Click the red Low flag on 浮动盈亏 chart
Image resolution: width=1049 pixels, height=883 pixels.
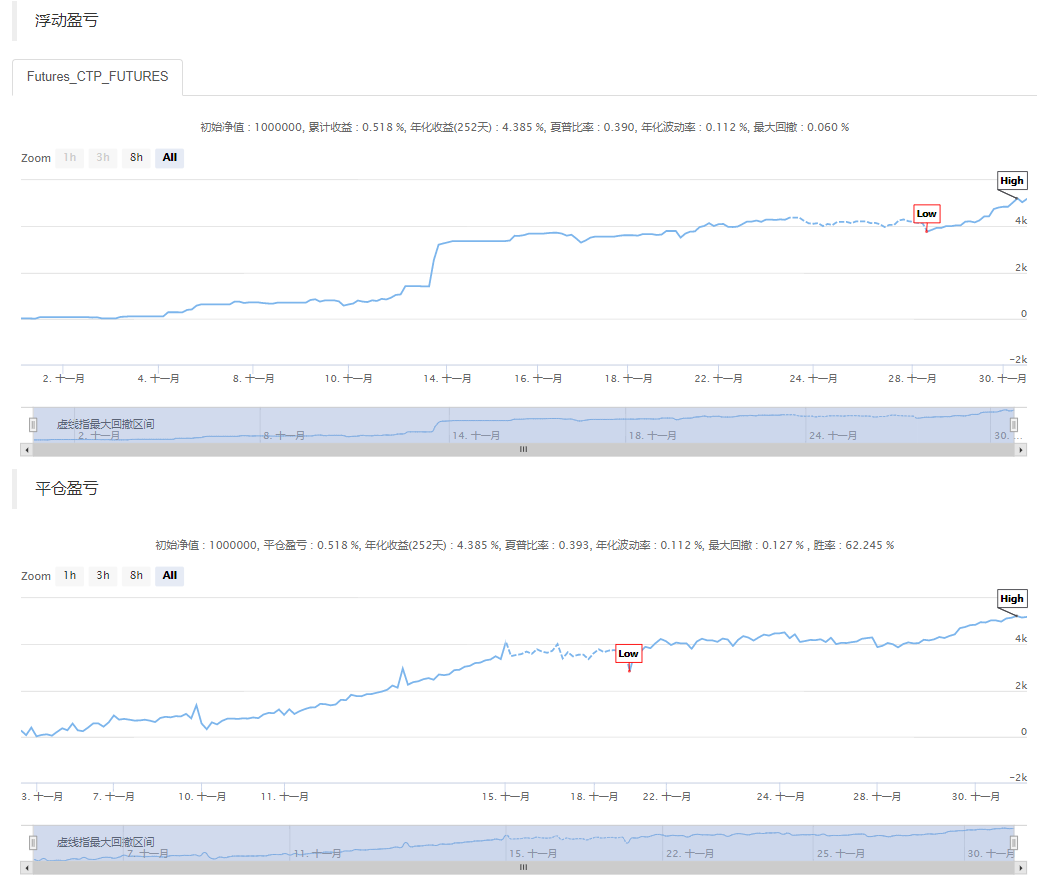point(926,213)
